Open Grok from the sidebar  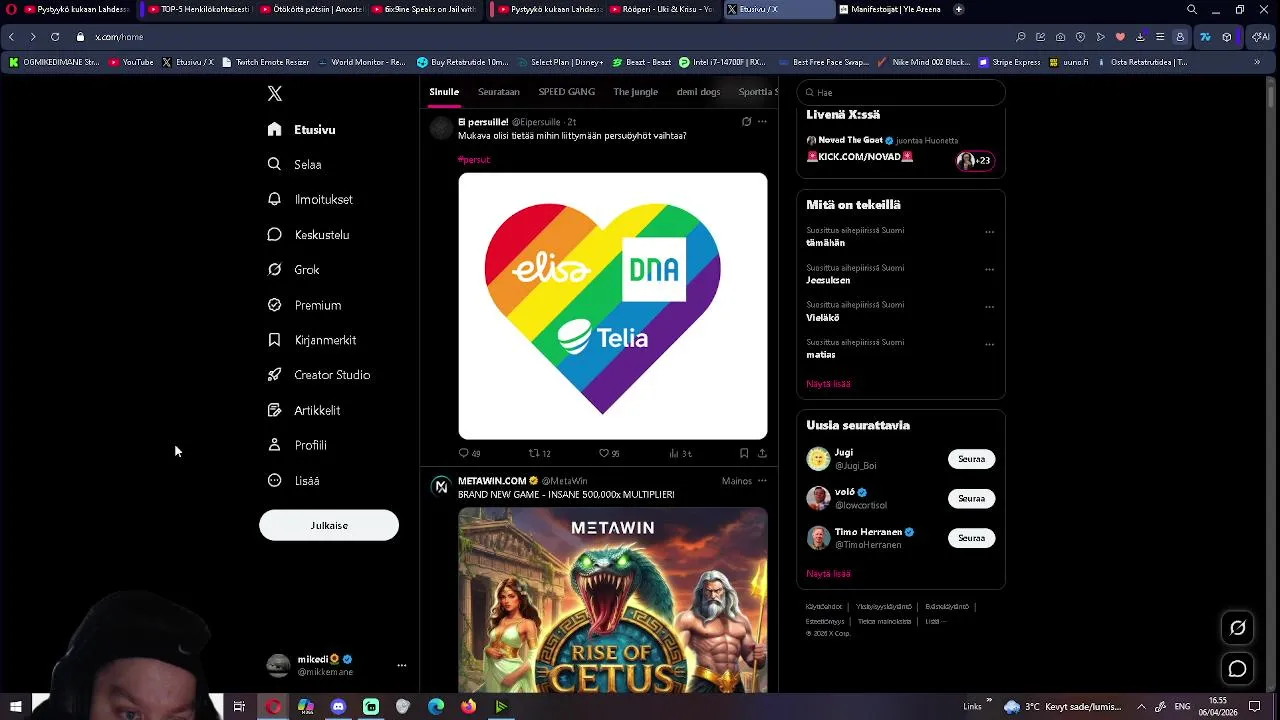coord(293,270)
